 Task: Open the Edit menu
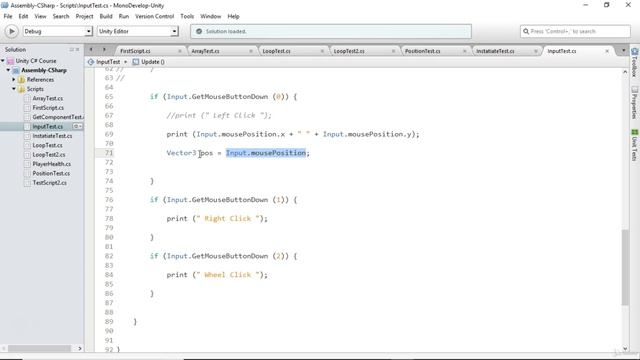[23, 16]
